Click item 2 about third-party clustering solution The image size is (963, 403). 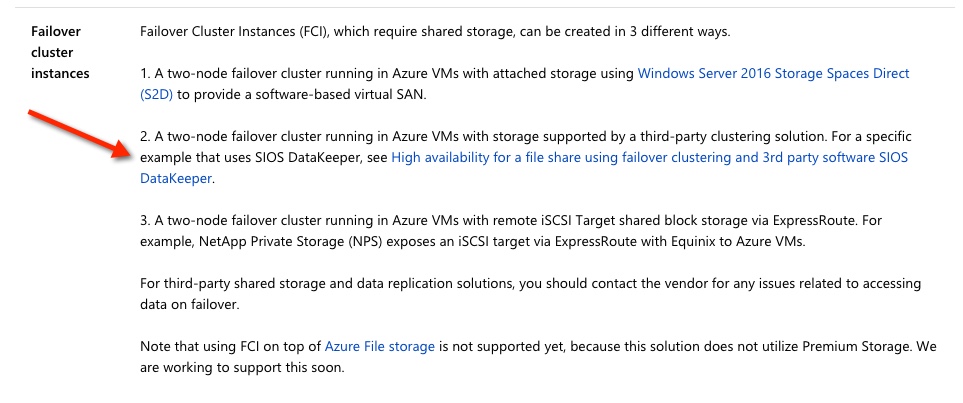click(x=450, y=135)
